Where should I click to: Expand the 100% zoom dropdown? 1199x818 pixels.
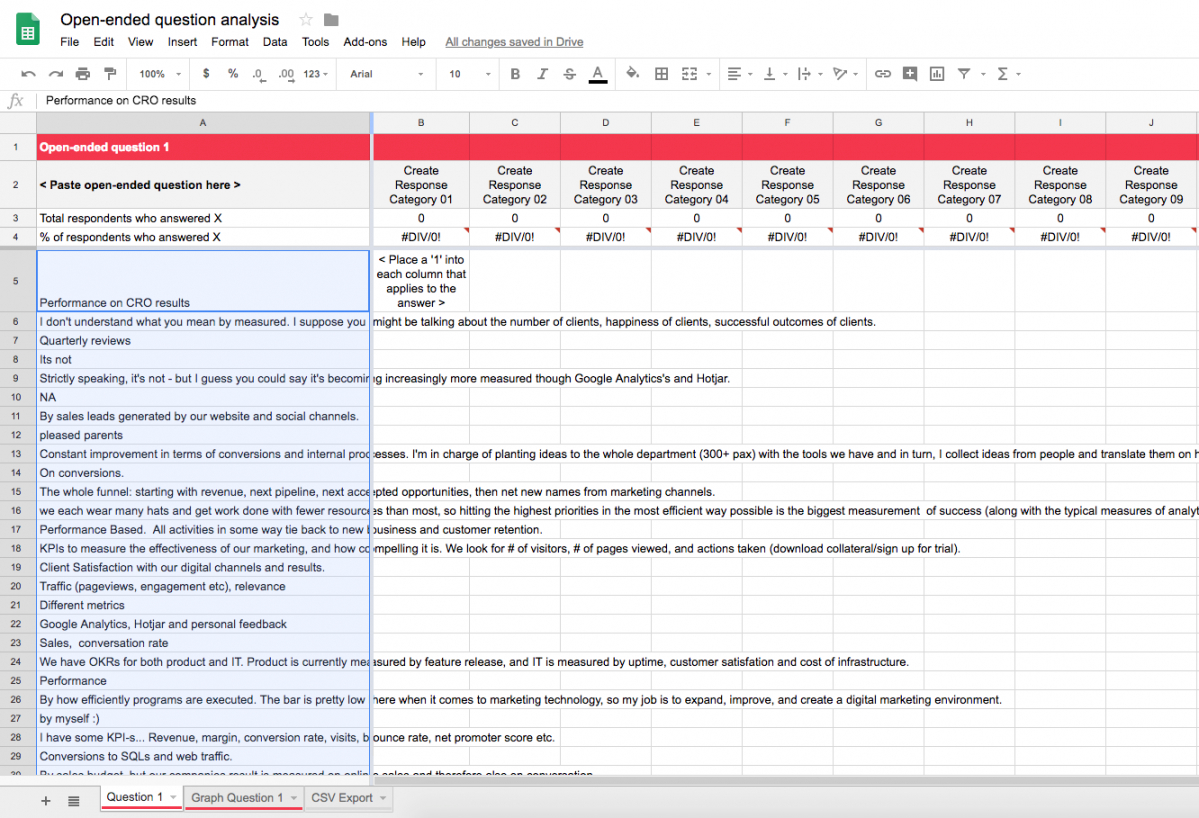[x=160, y=74]
